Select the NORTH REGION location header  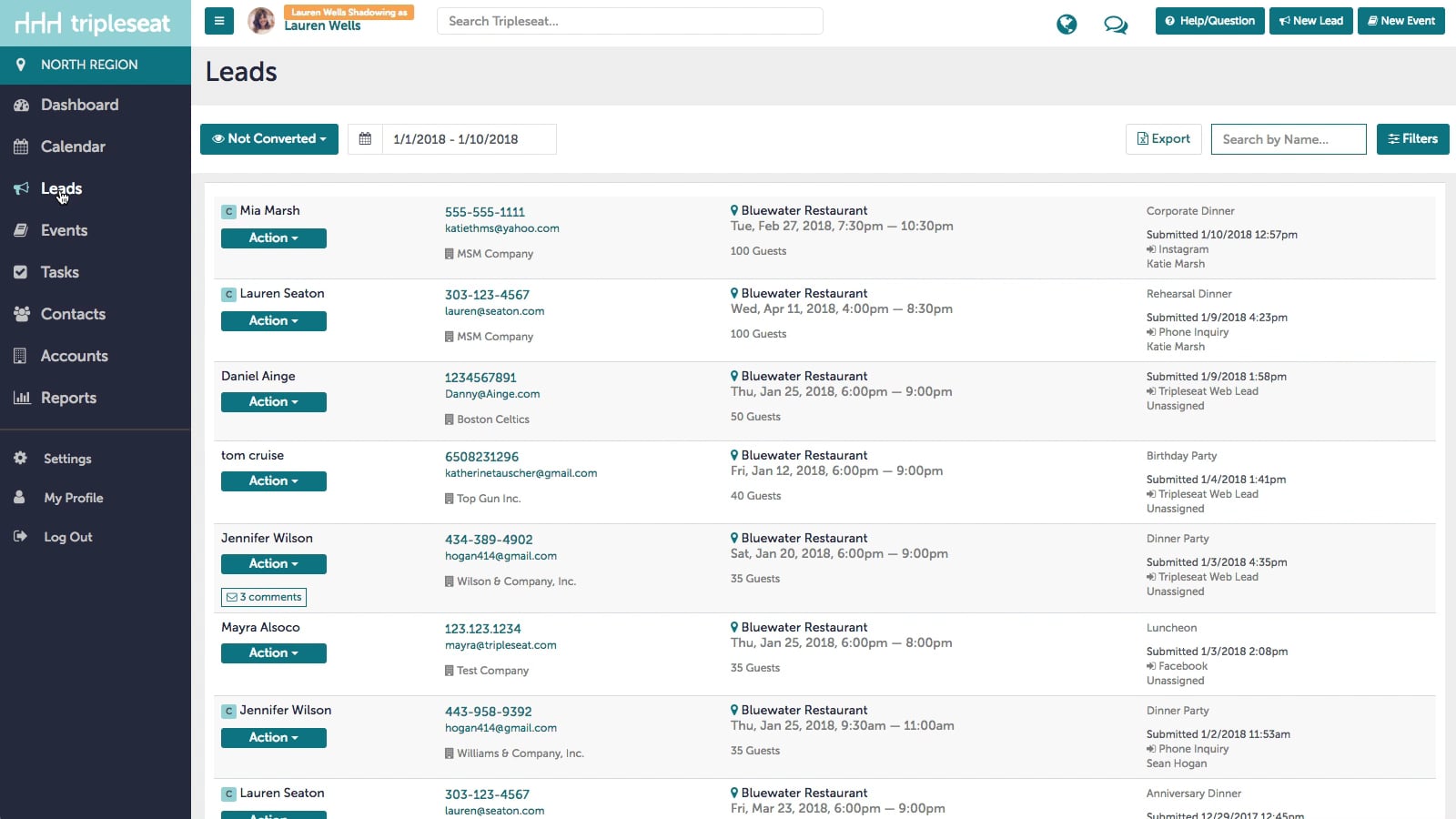pos(96,65)
